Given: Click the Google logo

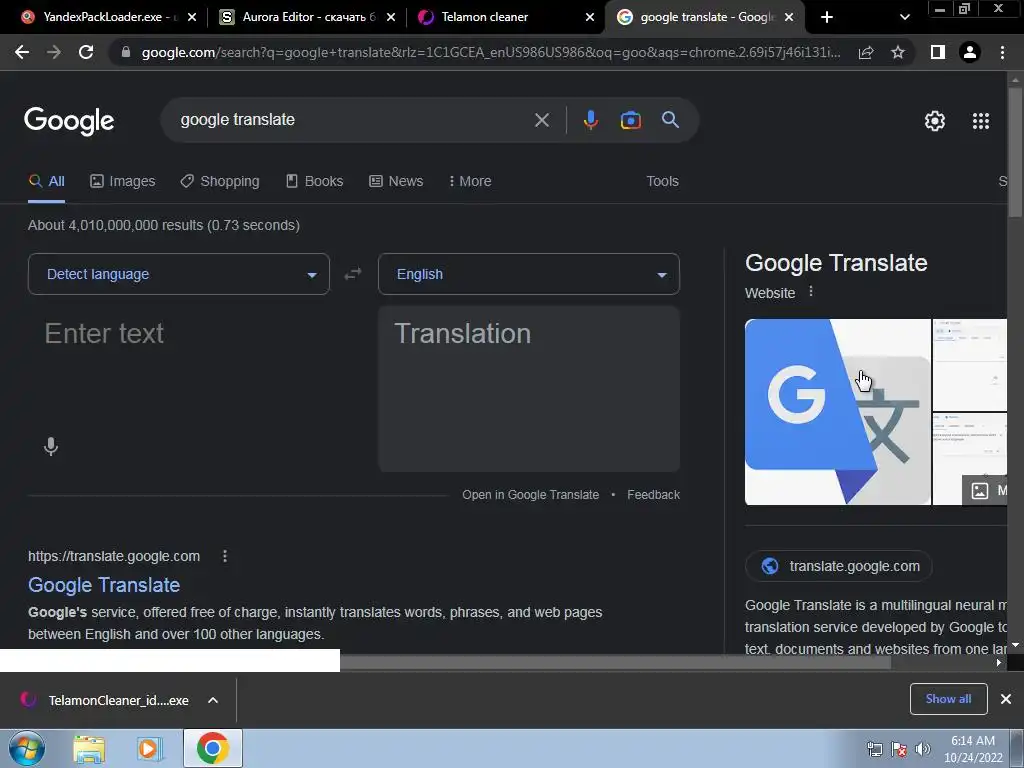Looking at the screenshot, I should click(x=69, y=121).
